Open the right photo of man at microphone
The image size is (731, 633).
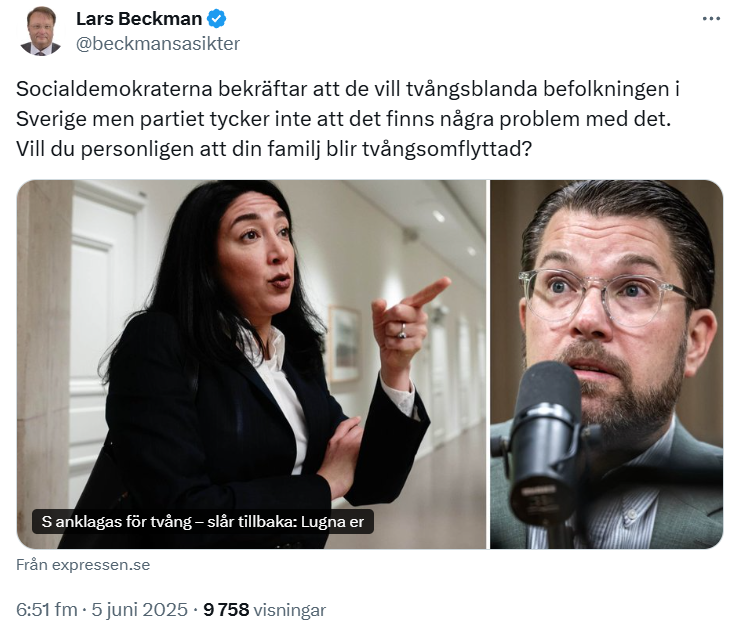[606, 364]
